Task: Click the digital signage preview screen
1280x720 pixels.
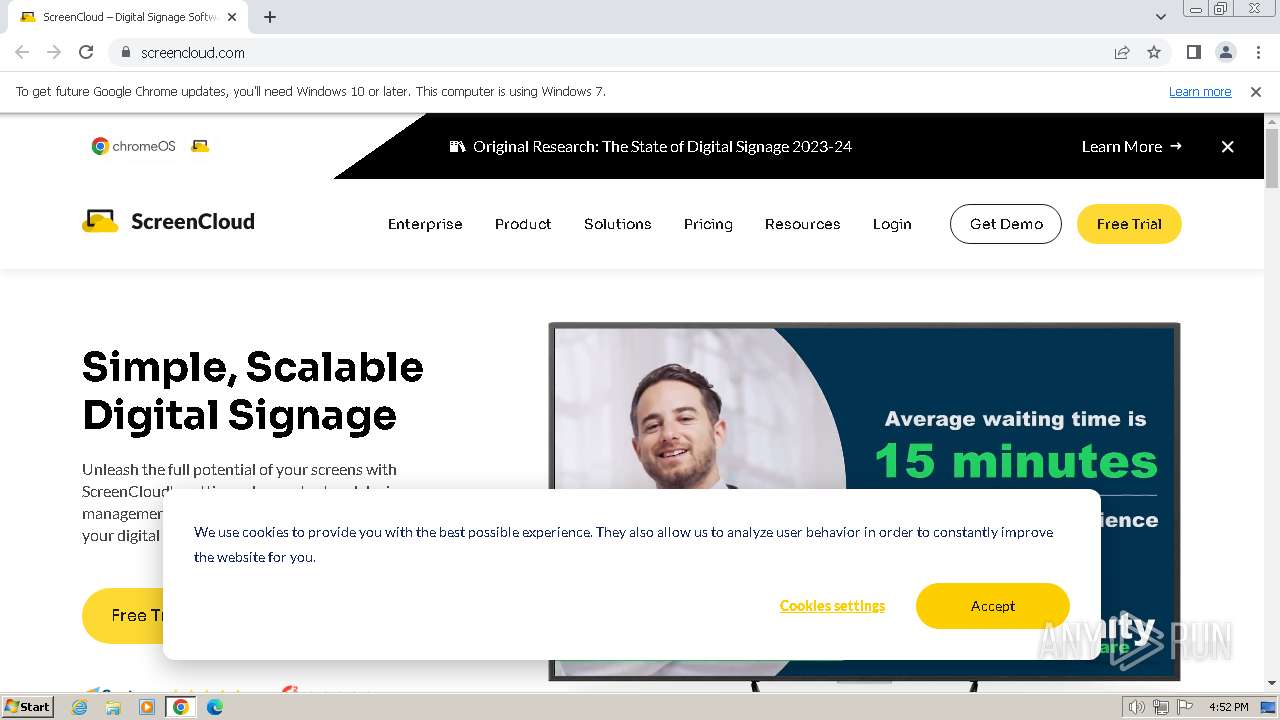Action: pos(864,406)
